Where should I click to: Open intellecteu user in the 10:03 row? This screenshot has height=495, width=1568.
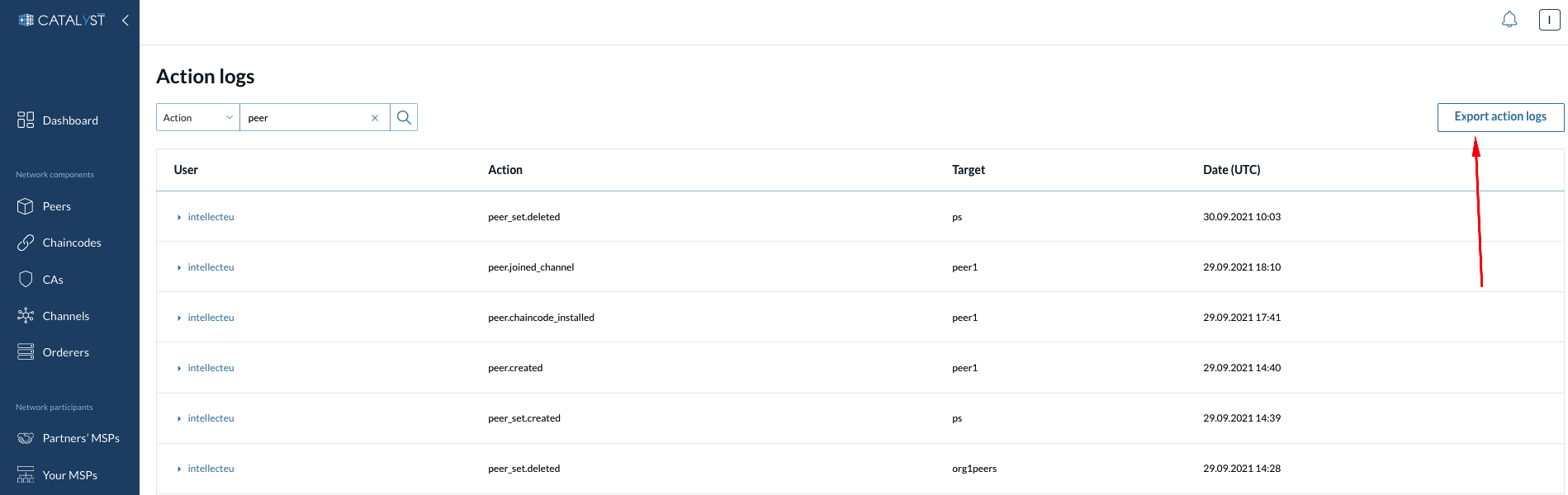pos(211,217)
